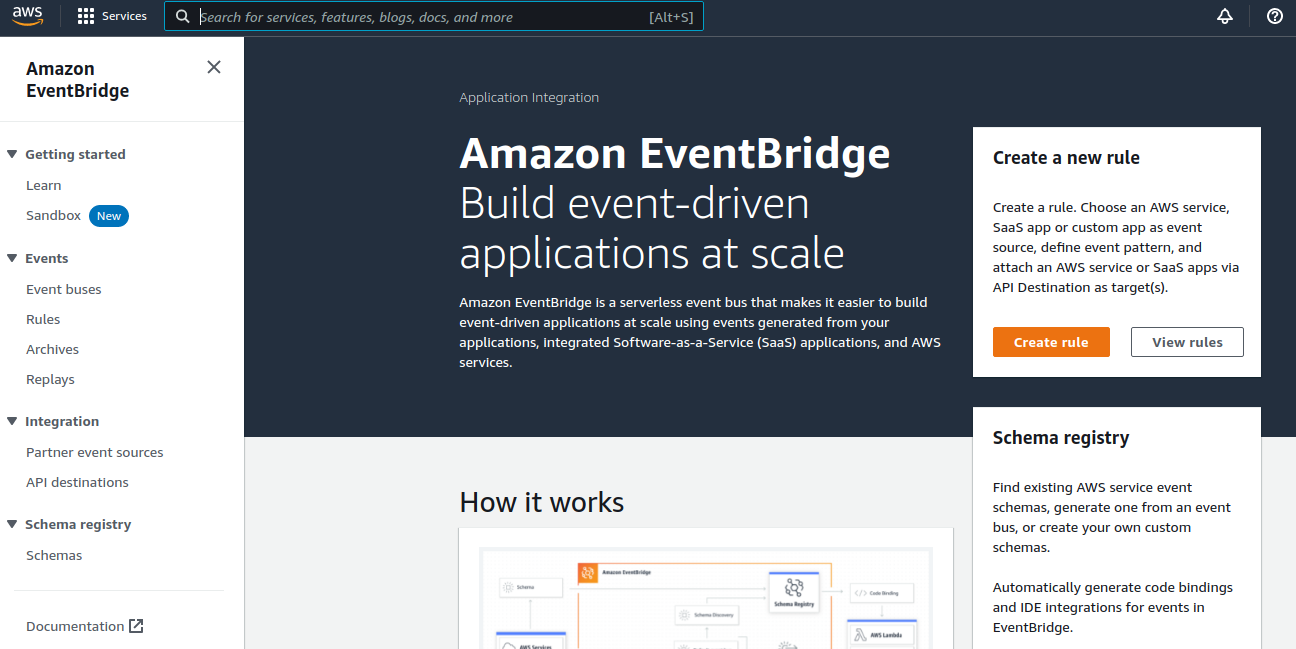Open the Sandbox page
The image size is (1296, 649).
tap(54, 215)
